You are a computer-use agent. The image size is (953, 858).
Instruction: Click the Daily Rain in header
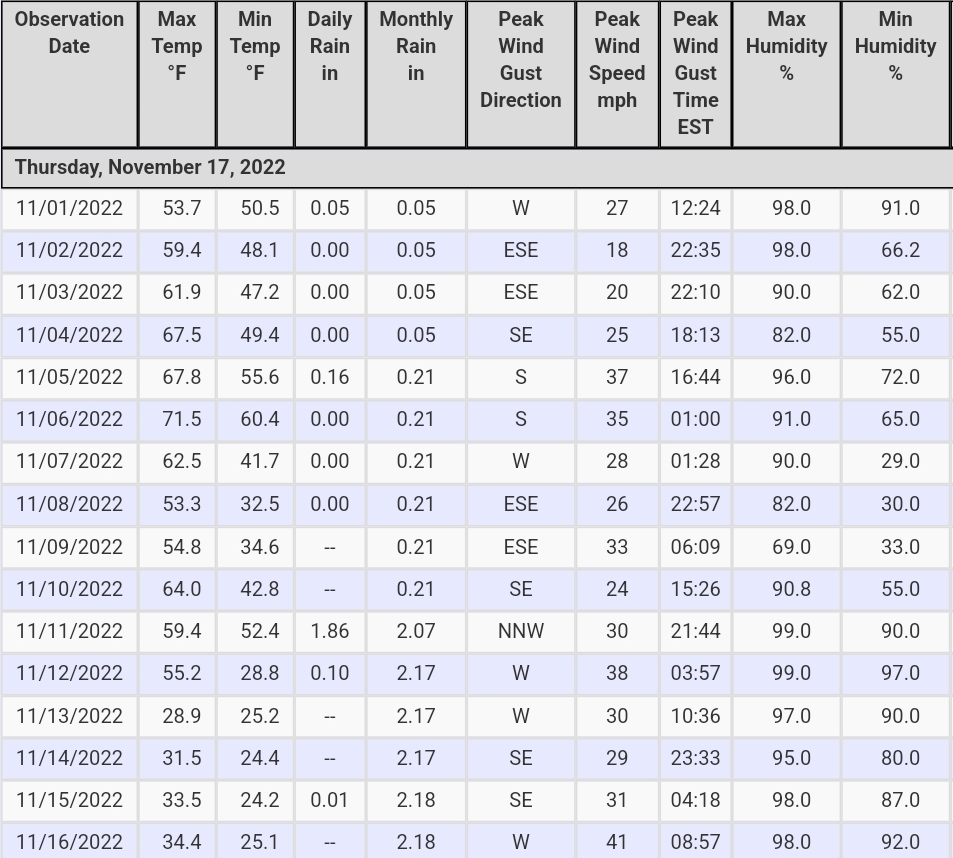pos(330,74)
